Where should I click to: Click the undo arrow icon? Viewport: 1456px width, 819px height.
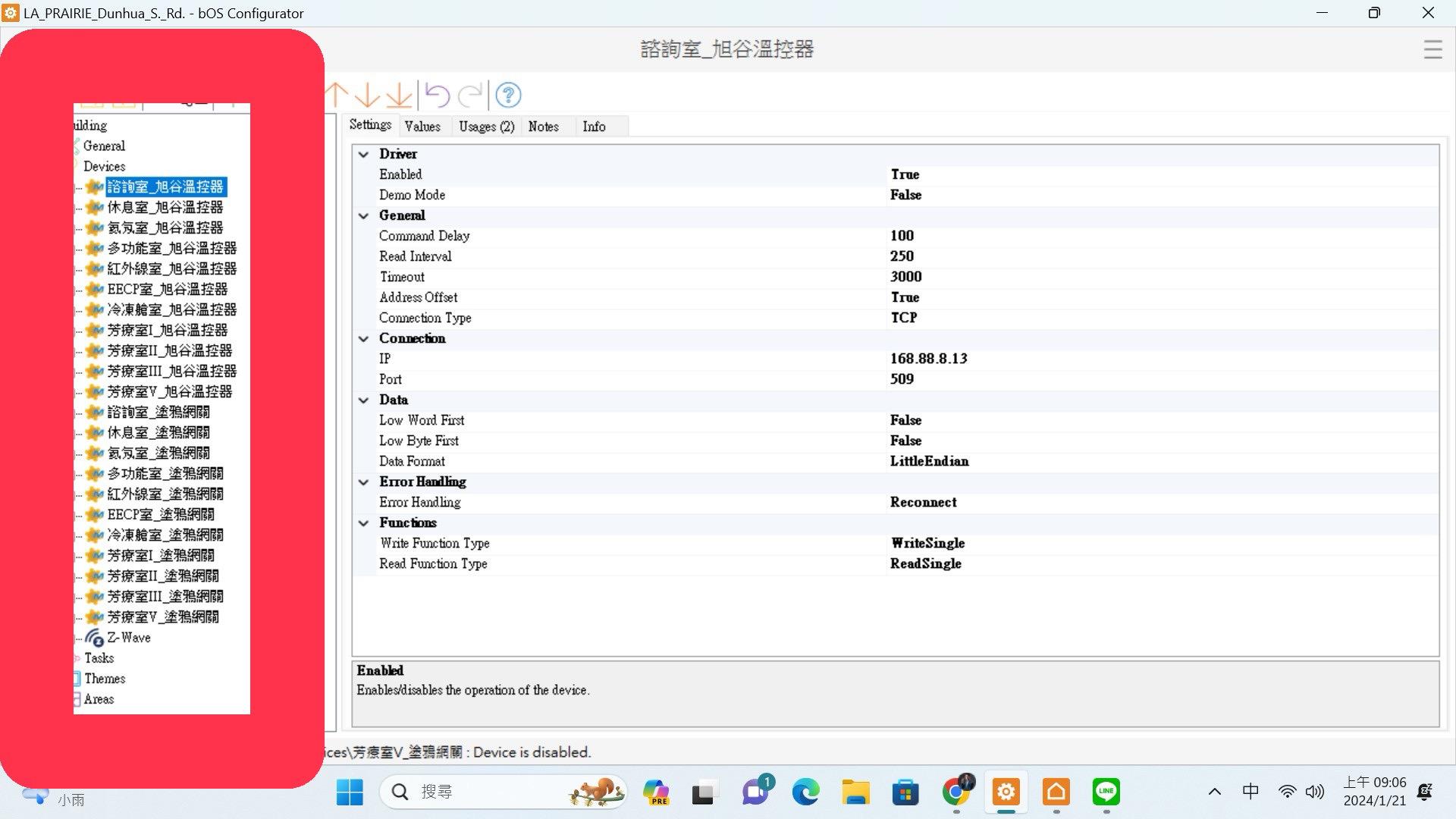tap(438, 95)
